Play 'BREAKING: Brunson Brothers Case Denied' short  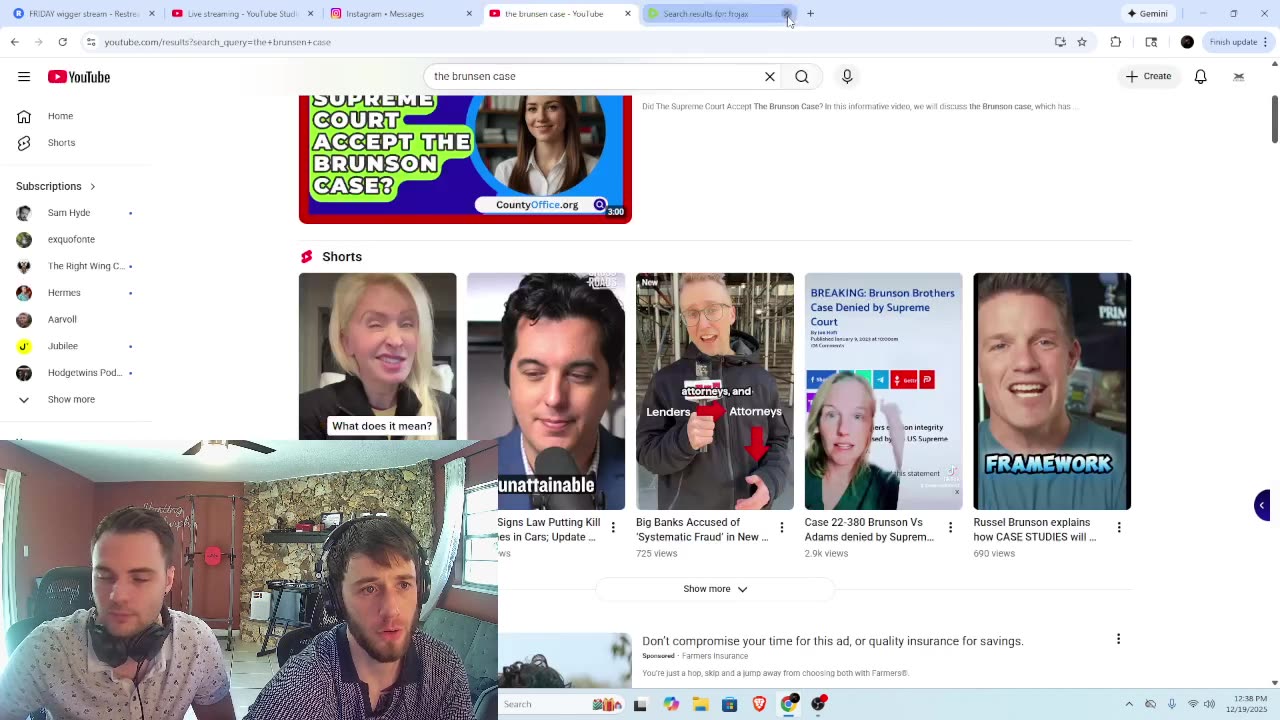(x=884, y=391)
